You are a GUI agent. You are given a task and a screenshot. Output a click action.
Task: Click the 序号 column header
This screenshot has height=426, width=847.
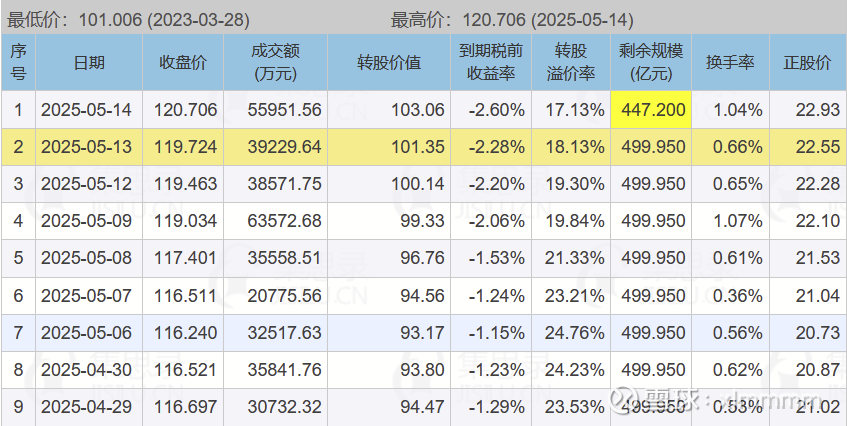[18, 62]
